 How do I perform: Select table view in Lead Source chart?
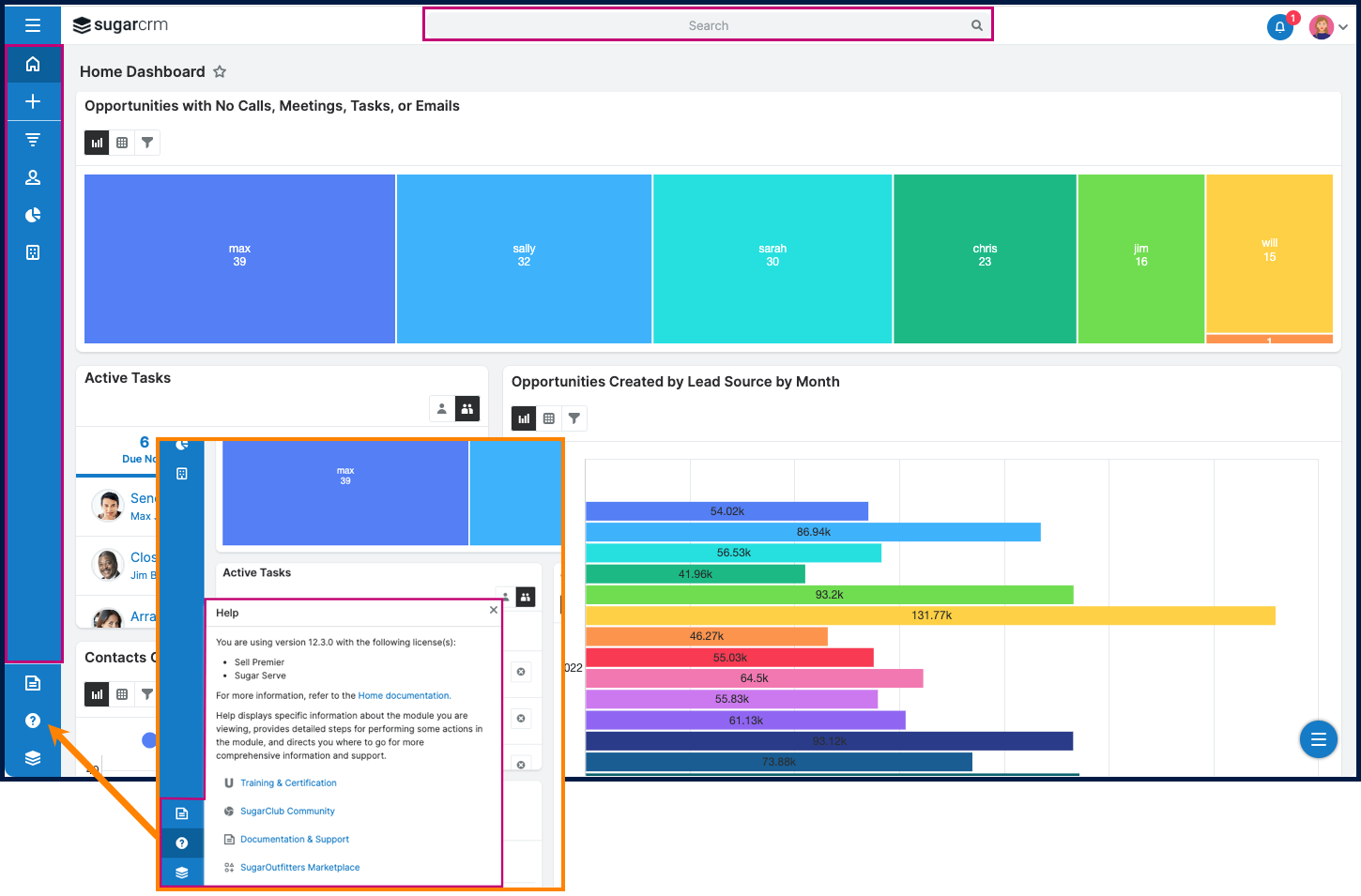pos(549,418)
